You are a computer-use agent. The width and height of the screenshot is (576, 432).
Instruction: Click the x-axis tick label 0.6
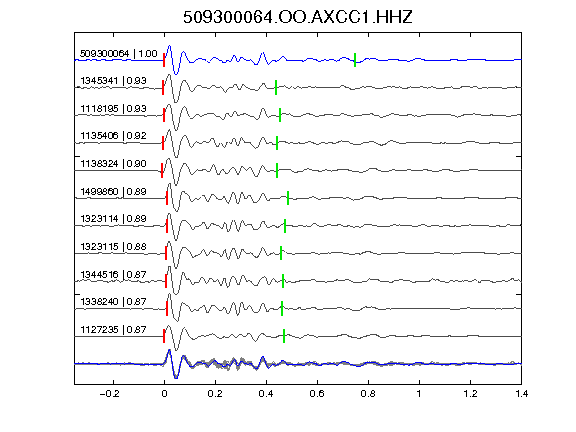pos(317,394)
